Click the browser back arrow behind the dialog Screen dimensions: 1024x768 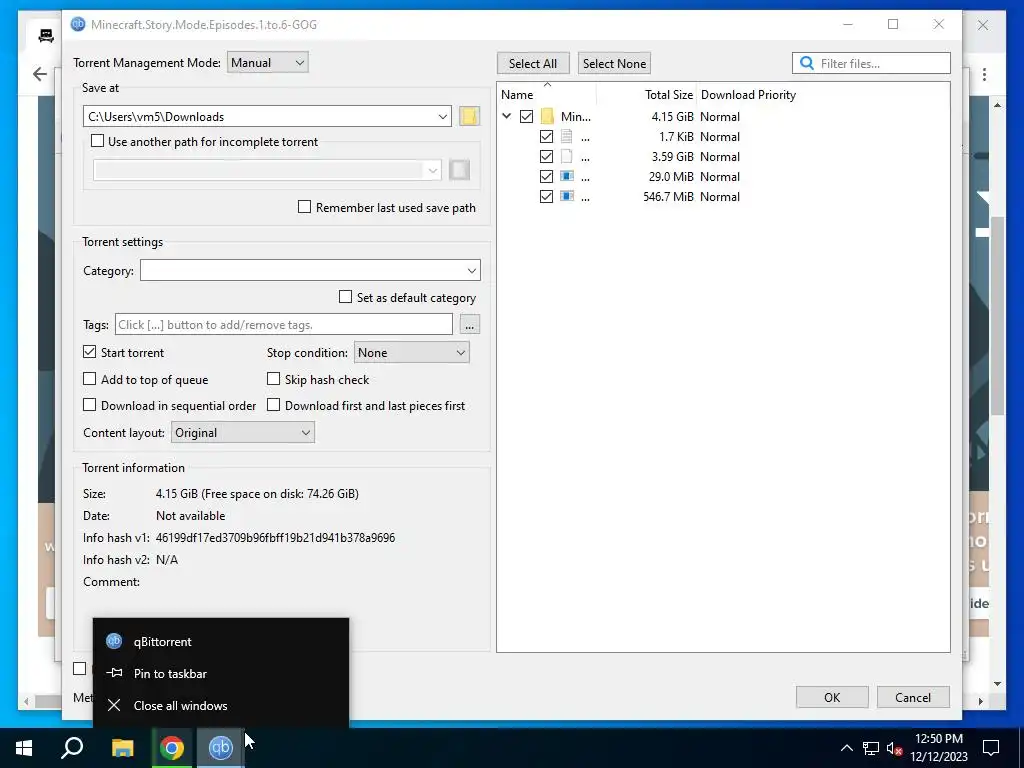(39, 74)
